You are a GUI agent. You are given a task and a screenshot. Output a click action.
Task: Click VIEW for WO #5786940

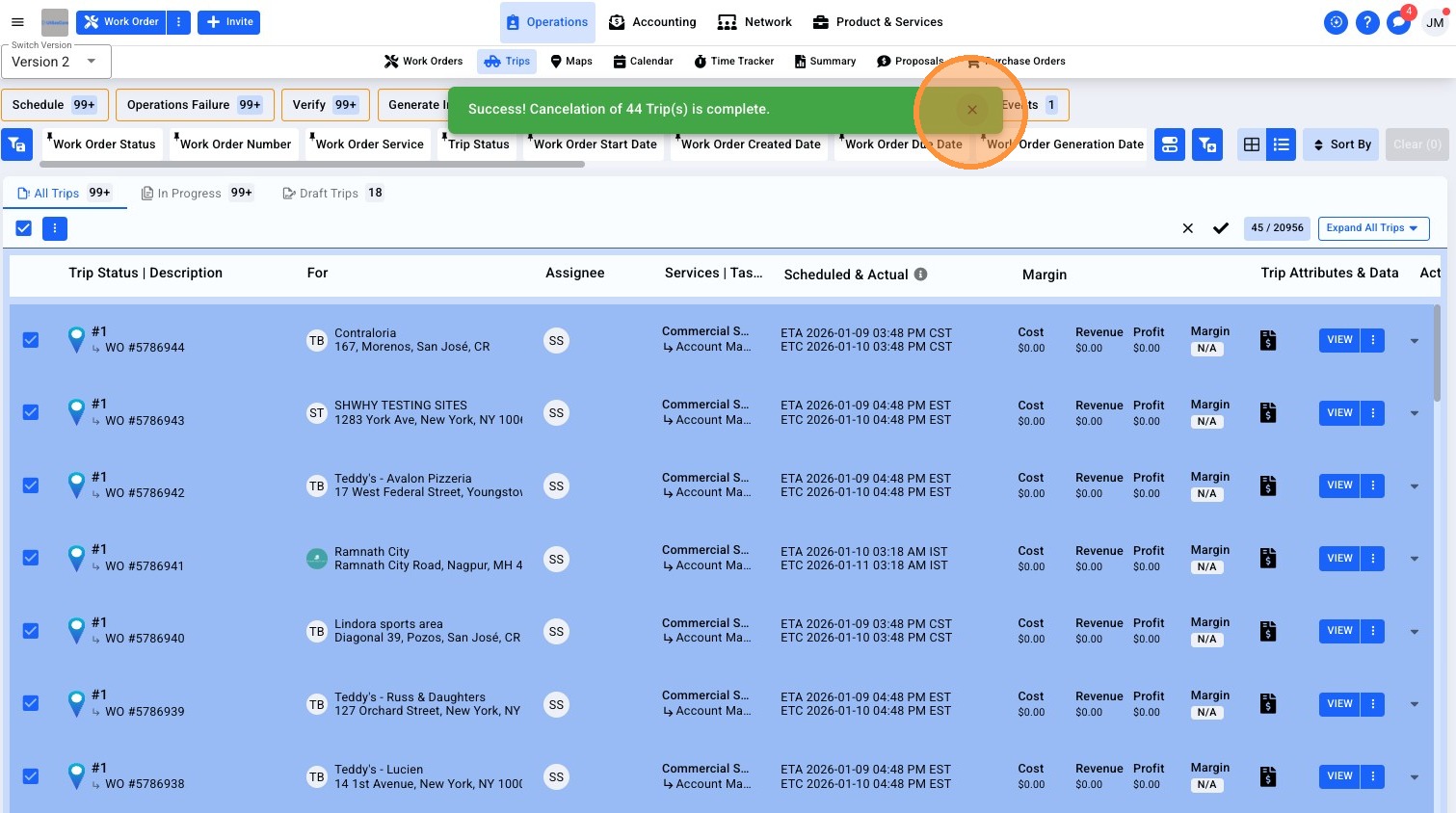coord(1339,631)
